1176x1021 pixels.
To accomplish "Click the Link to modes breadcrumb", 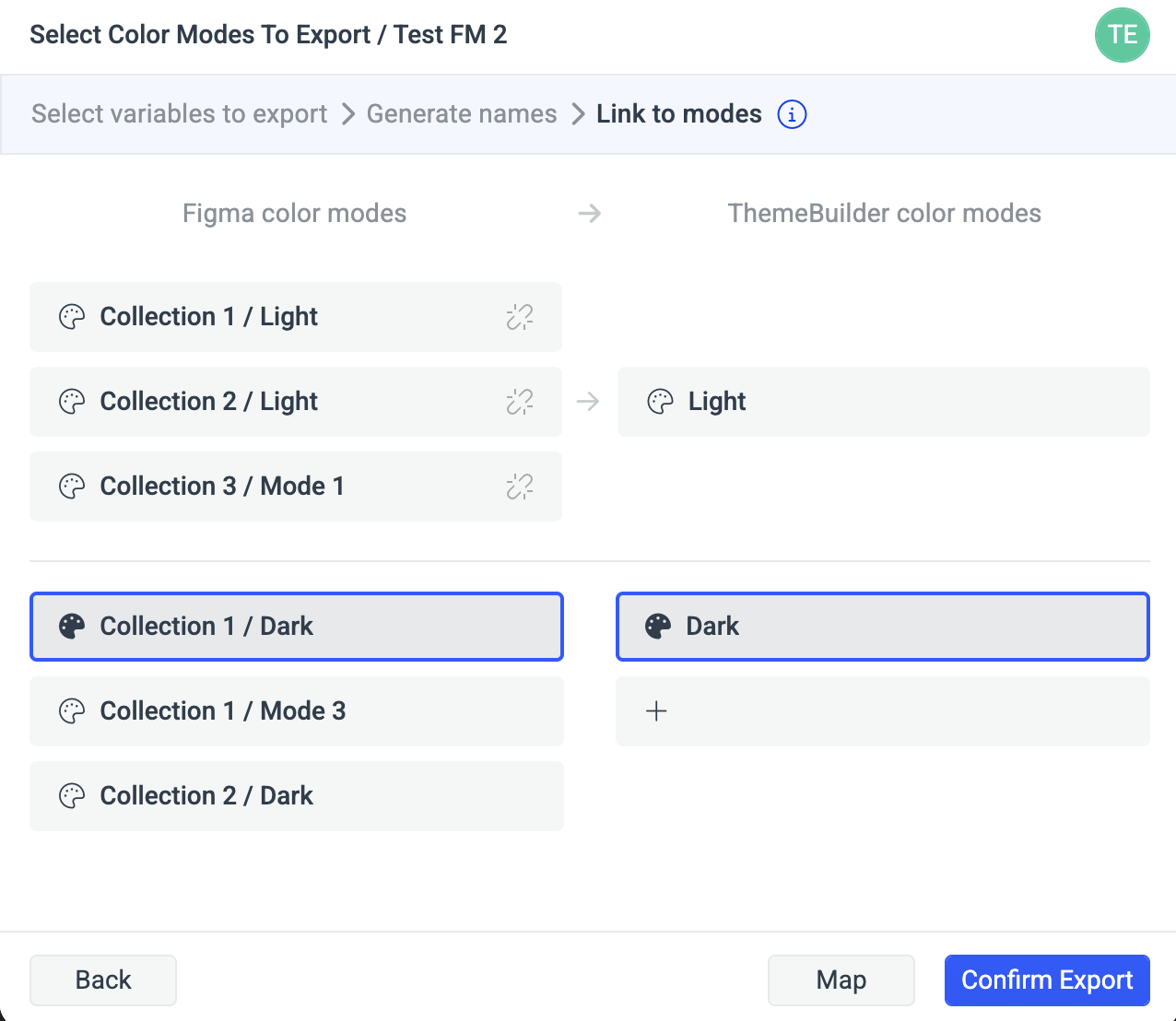I will point(678,114).
